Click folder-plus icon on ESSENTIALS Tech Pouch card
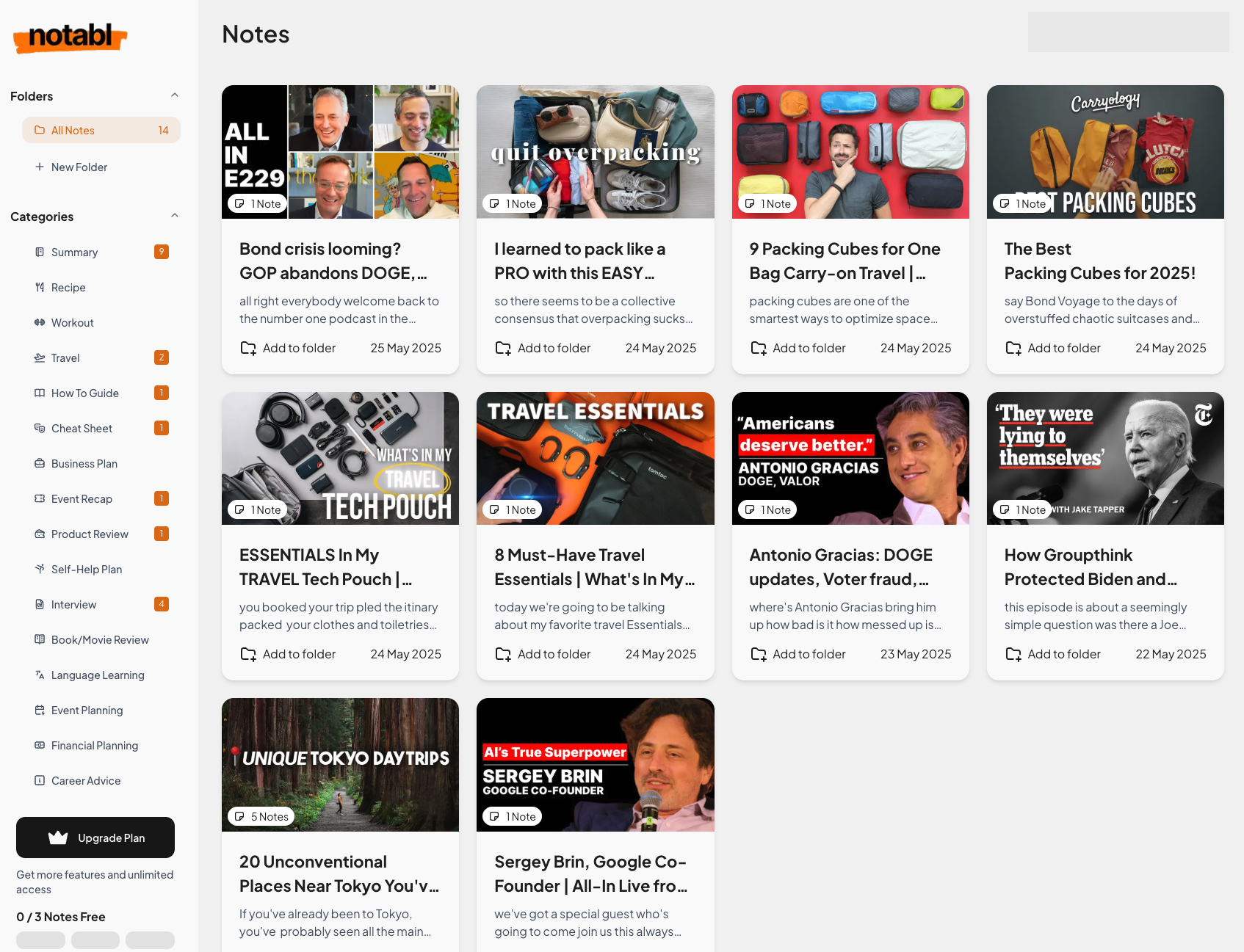Screen dimensions: 1244x952 248,654
